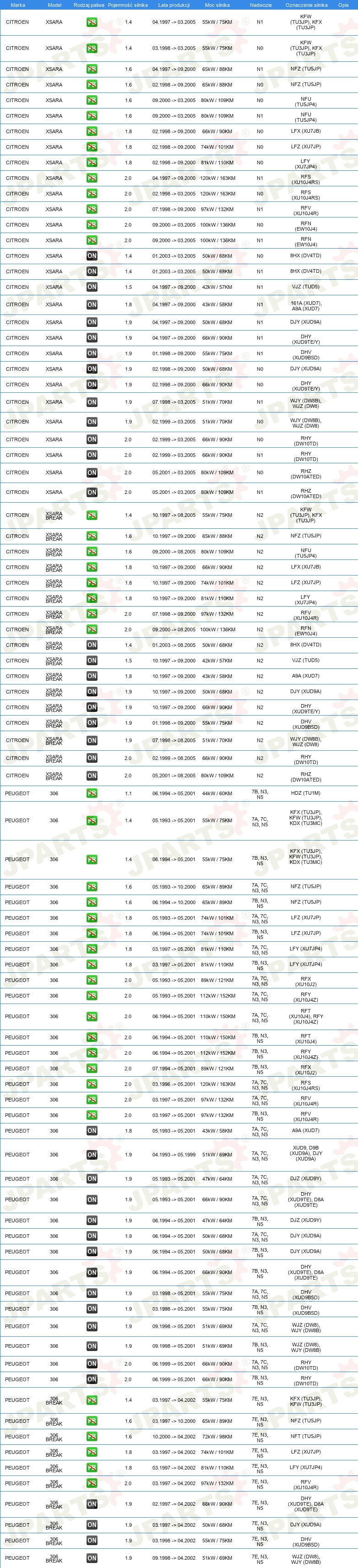Click the Opis column header
This screenshot has width=358, height=1568.
(343, 5)
